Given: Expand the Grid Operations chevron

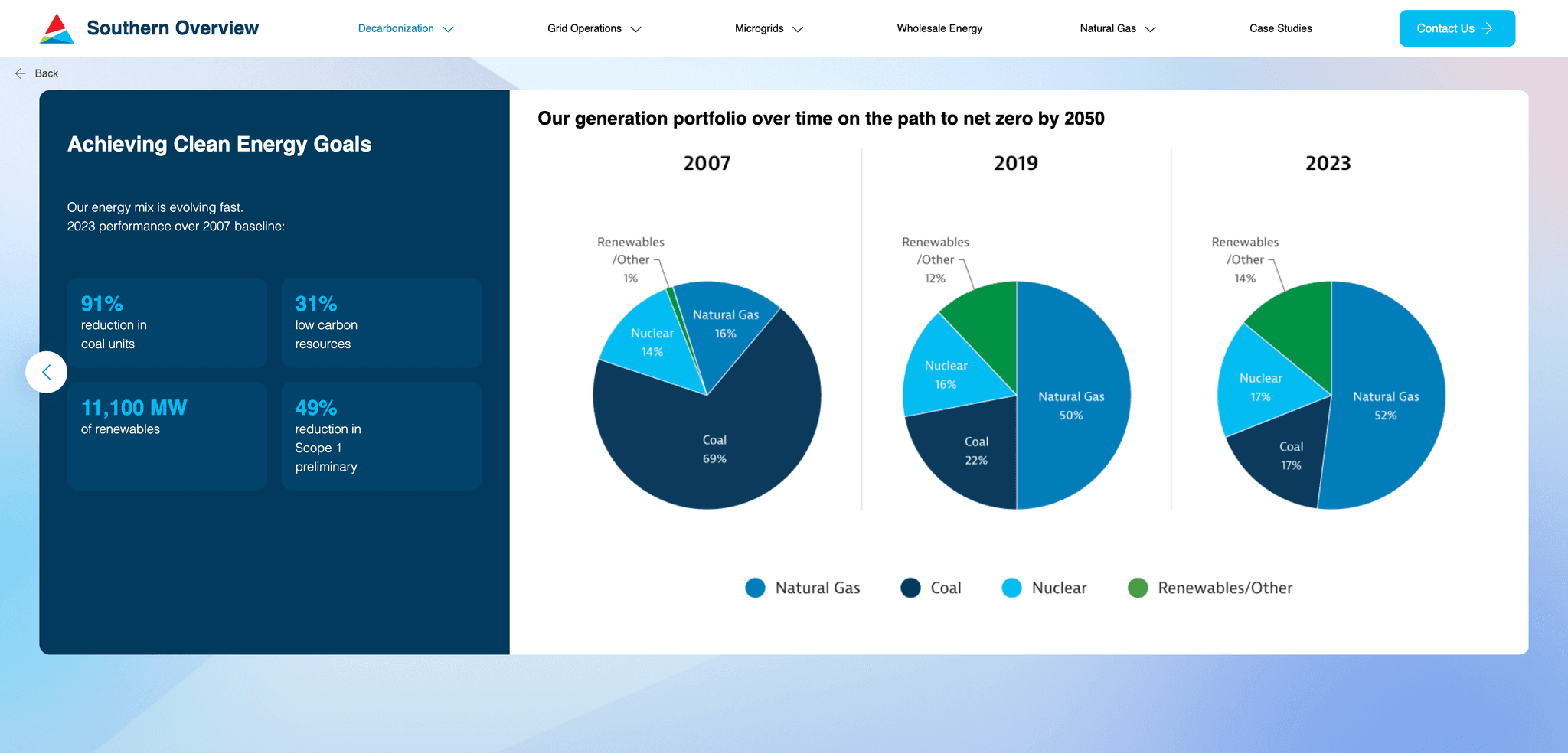Looking at the screenshot, I should click(635, 29).
